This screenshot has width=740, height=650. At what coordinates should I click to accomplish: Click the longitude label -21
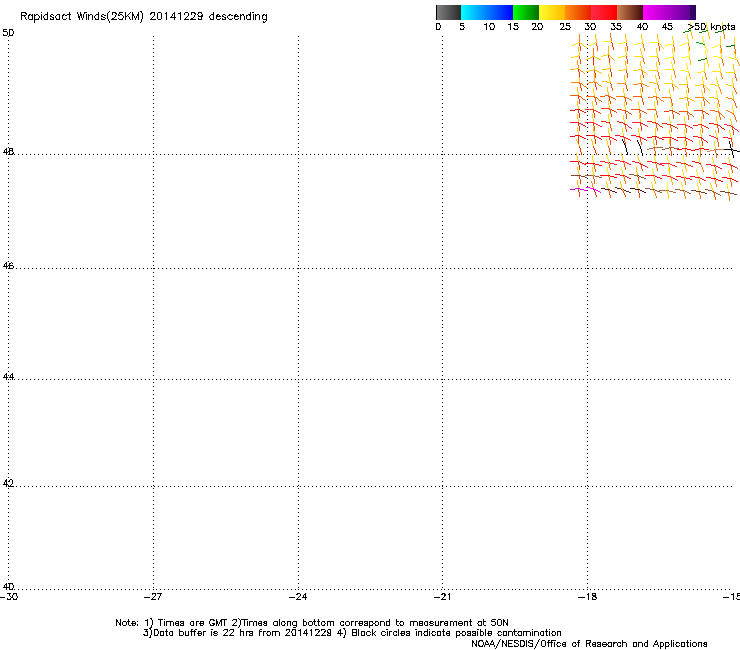click(x=442, y=597)
